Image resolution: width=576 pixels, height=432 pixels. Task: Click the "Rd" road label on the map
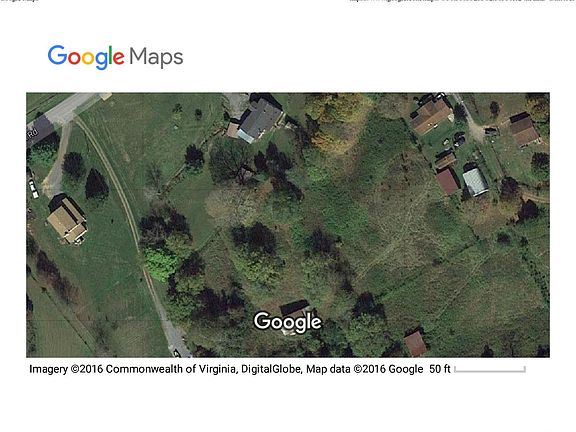click(32, 132)
